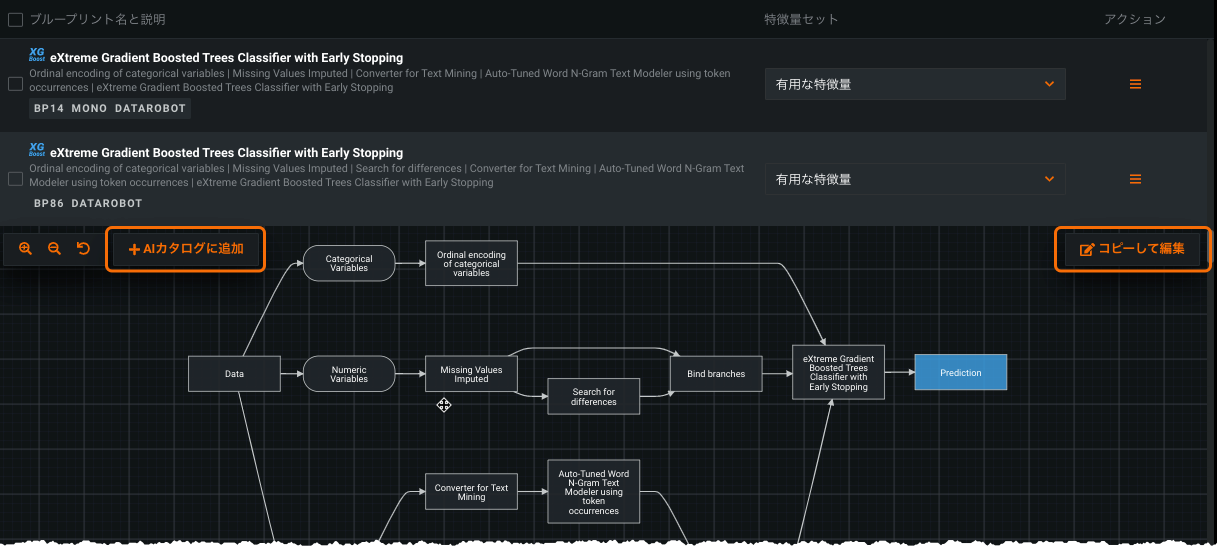This screenshot has width=1217, height=546.
Task: Click the BP14 blueprint title text
Action: click(x=226, y=58)
